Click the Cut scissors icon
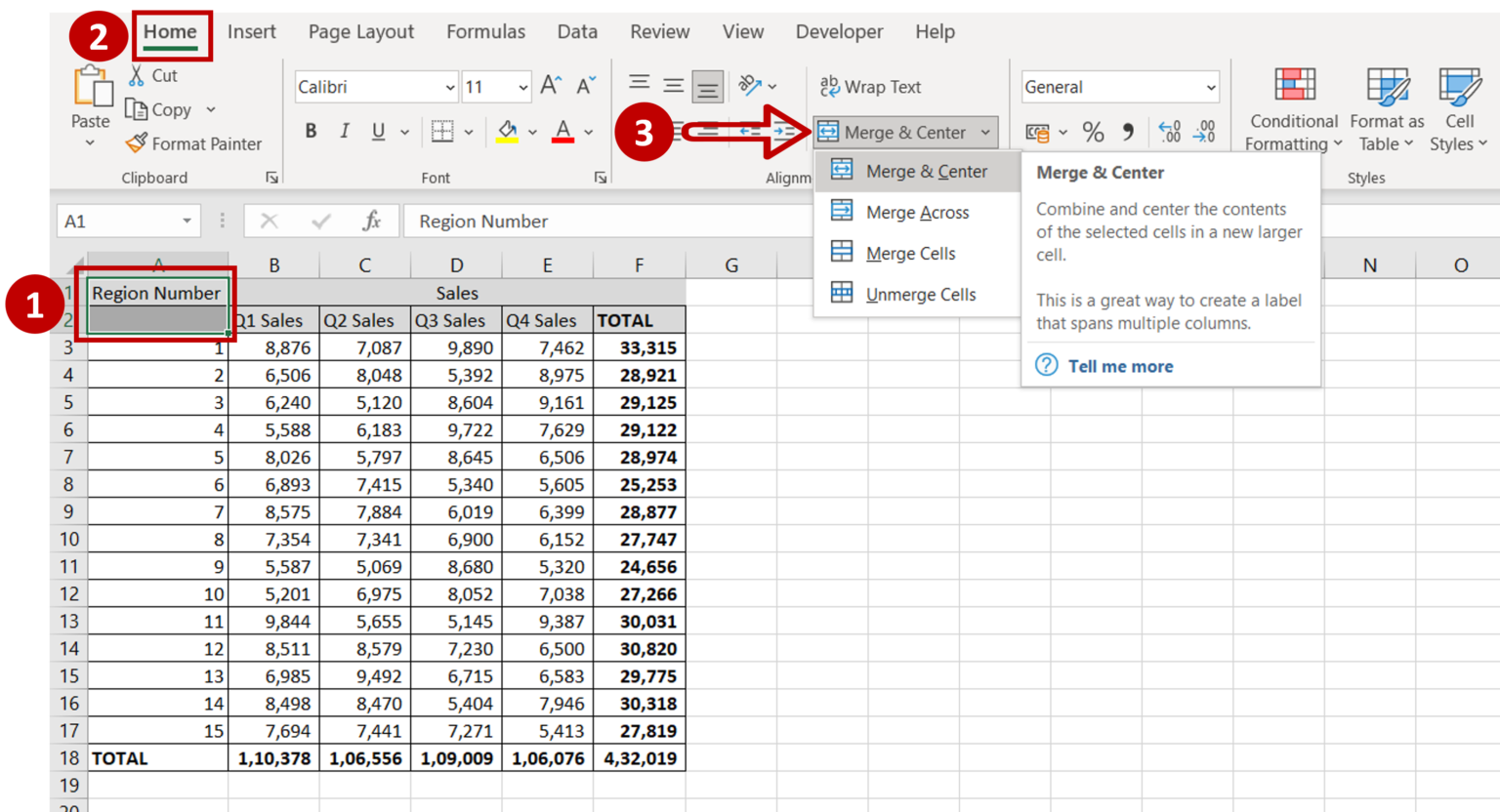Viewport: 1500px width, 812px height. 138,74
